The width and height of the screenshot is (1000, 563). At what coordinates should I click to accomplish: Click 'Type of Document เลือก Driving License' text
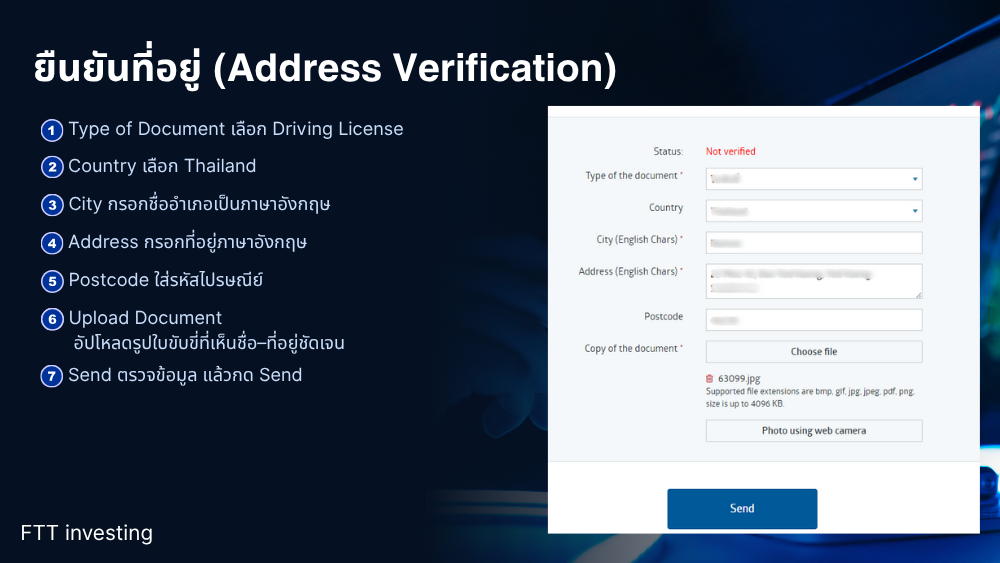coord(236,129)
